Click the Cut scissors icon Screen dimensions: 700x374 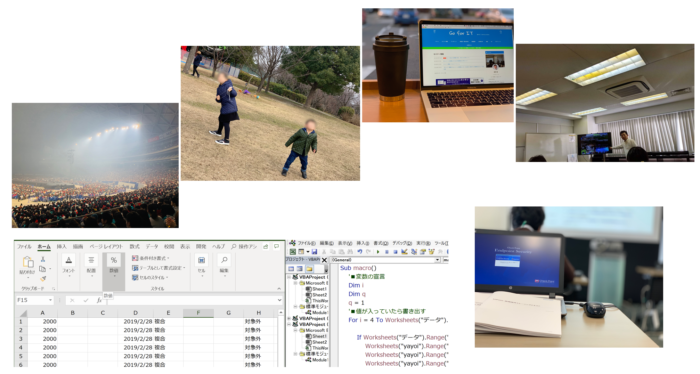(43, 259)
